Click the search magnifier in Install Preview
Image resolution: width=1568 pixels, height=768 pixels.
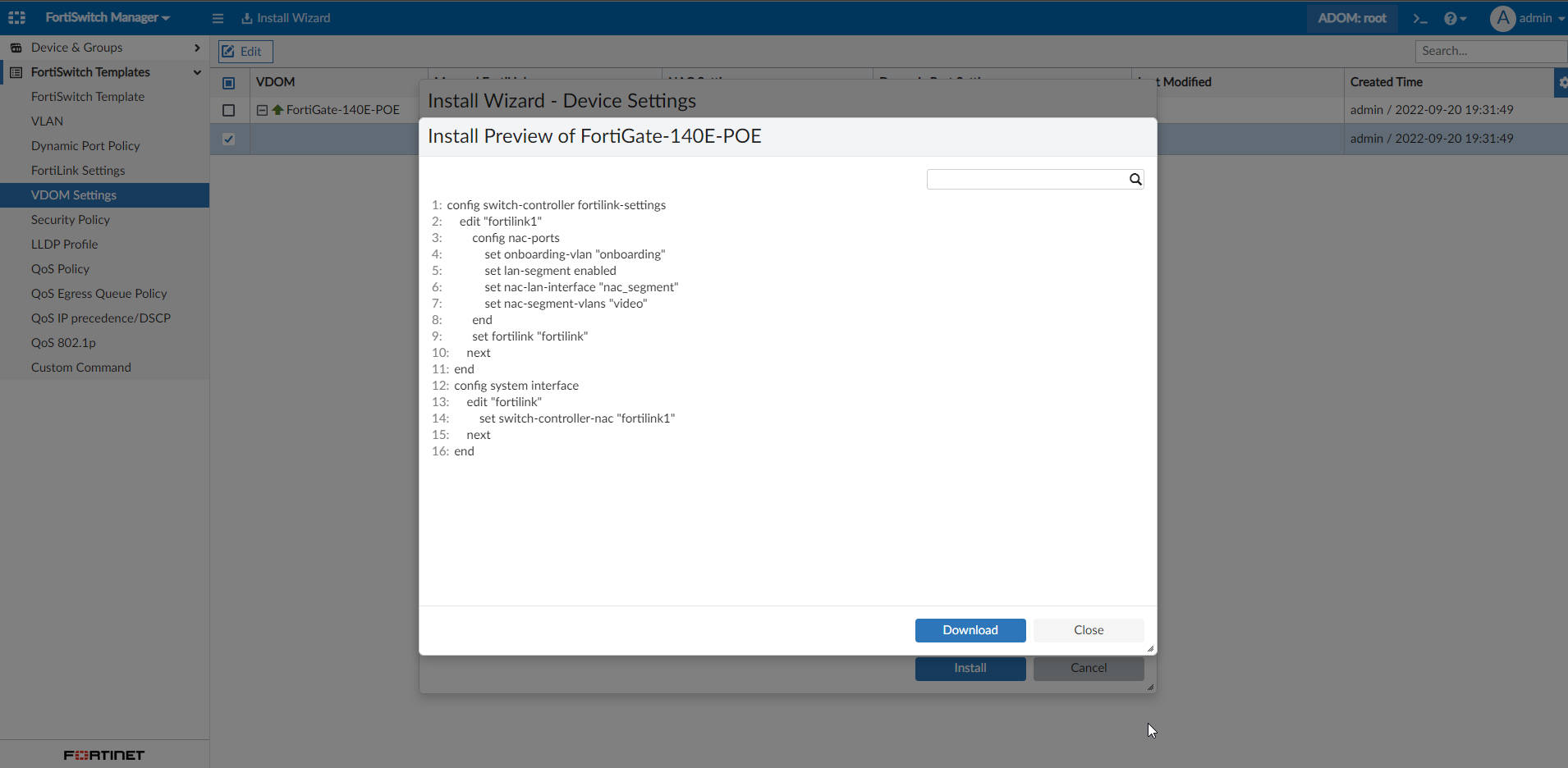1135,179
